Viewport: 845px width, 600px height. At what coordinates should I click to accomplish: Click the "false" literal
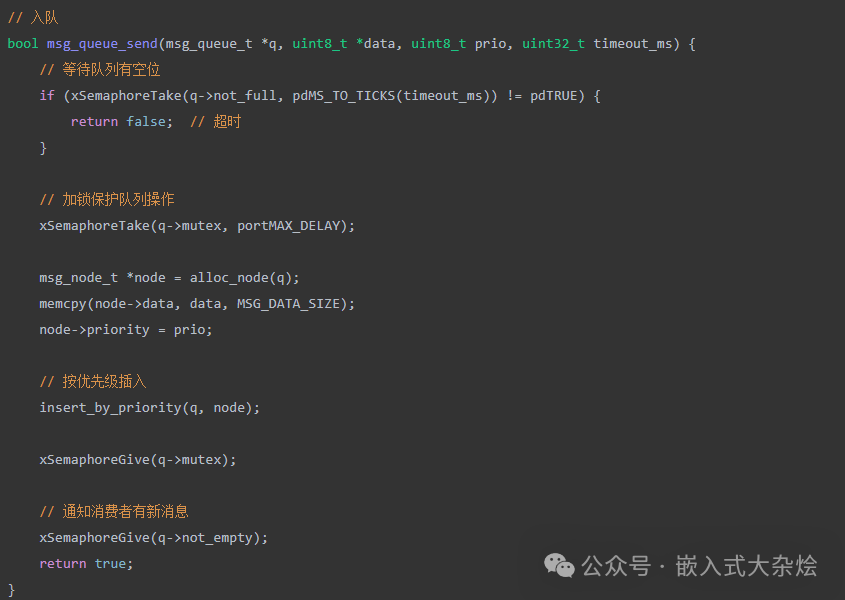click(x=146, y=122)
